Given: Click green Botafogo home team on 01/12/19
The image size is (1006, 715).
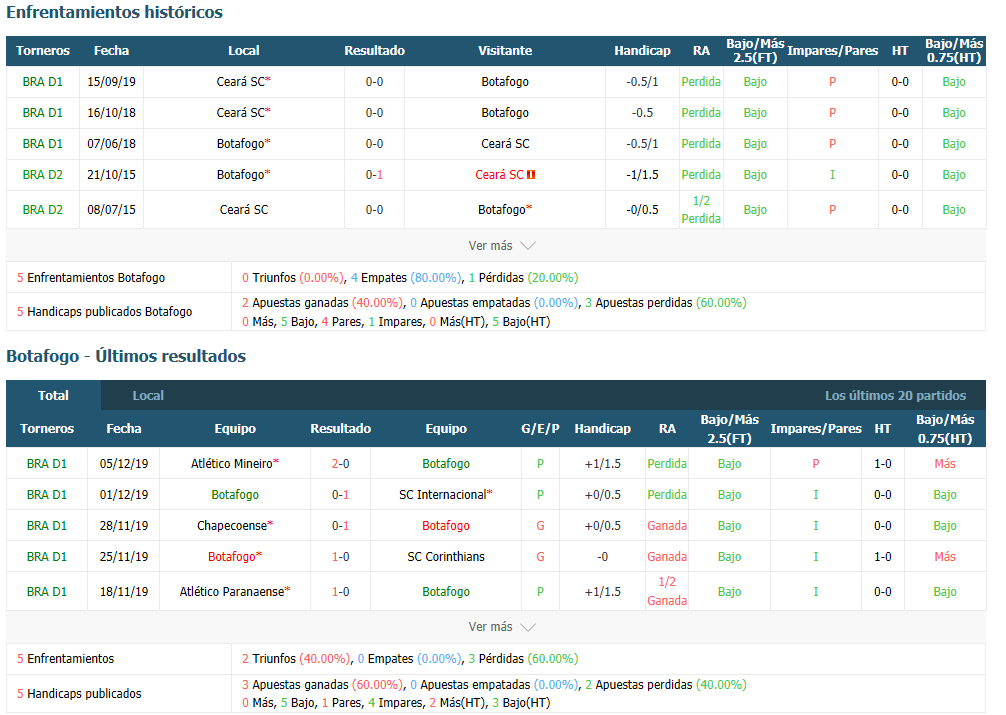Looking at the screenshot, I should (235, 495).
